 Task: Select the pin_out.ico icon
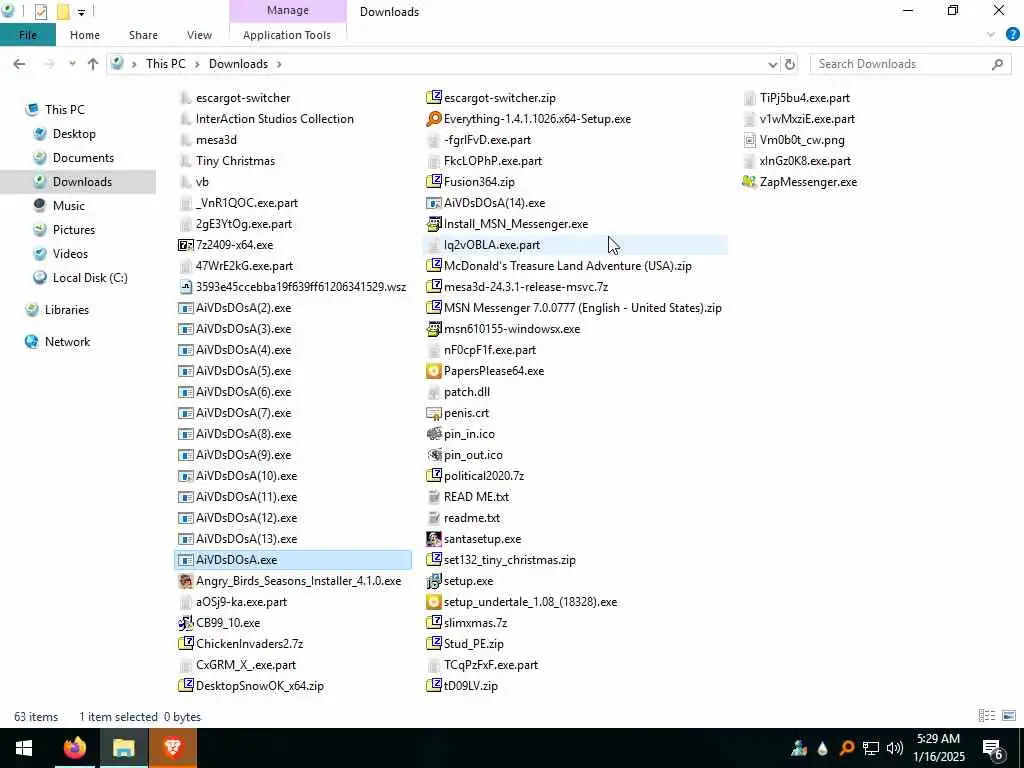coord(434,455)
